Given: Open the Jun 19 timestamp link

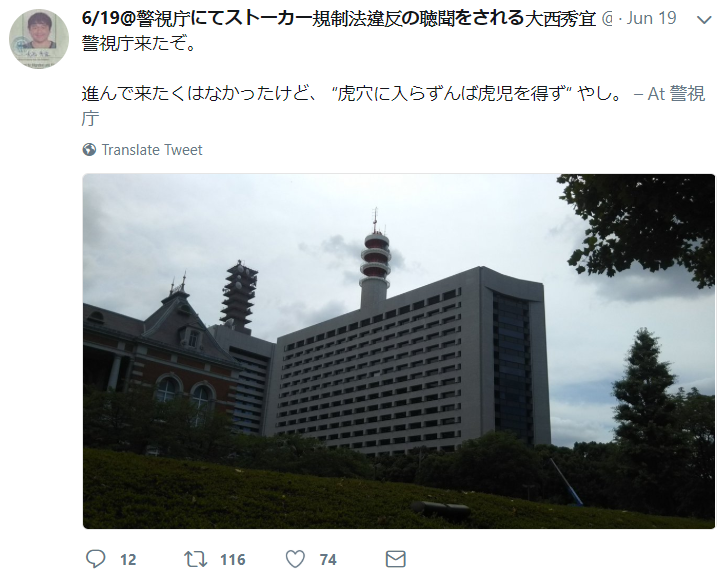Looking at the screenshot, I should 652,18.
